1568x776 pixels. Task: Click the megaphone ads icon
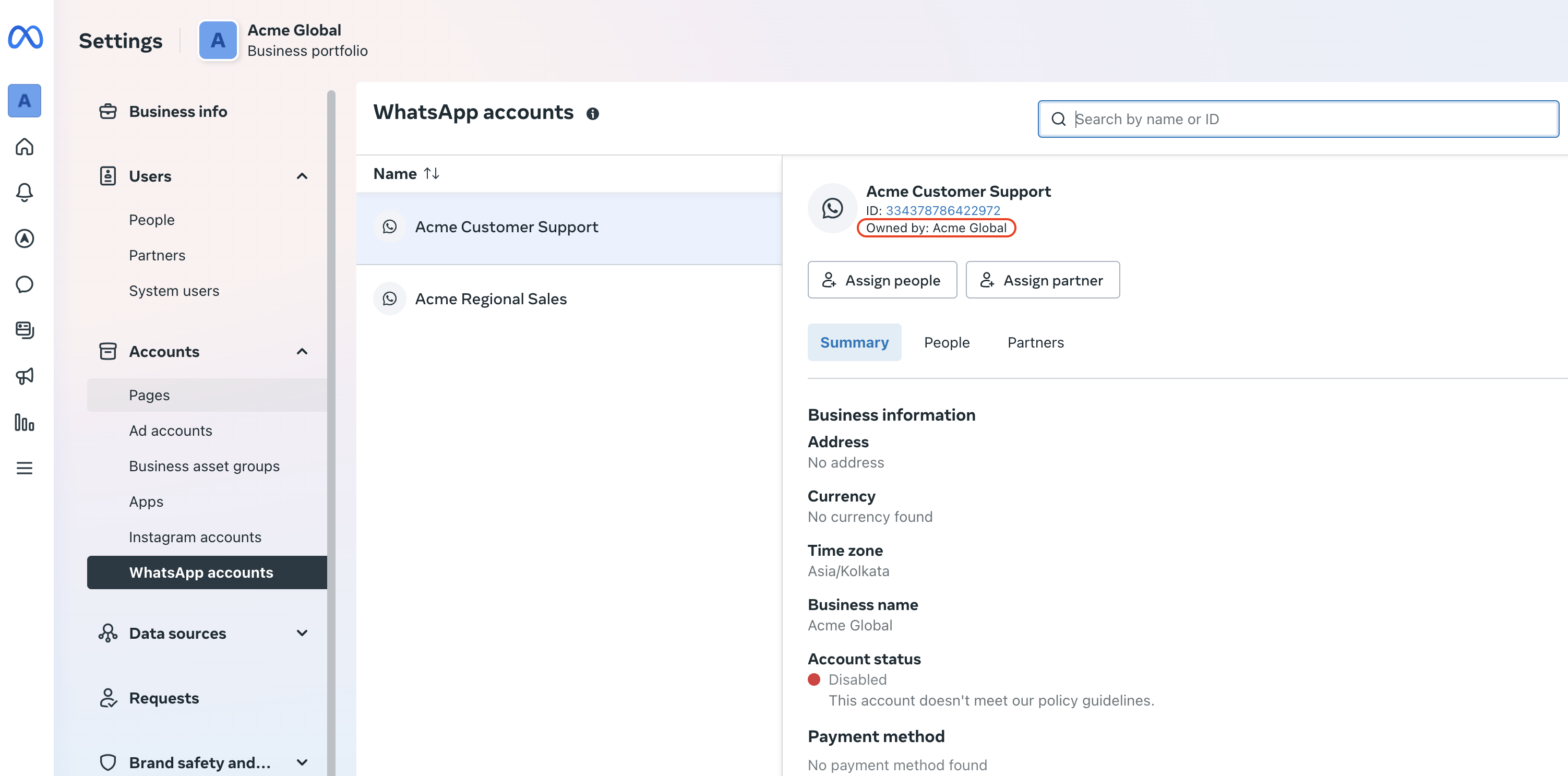(25, 376)
